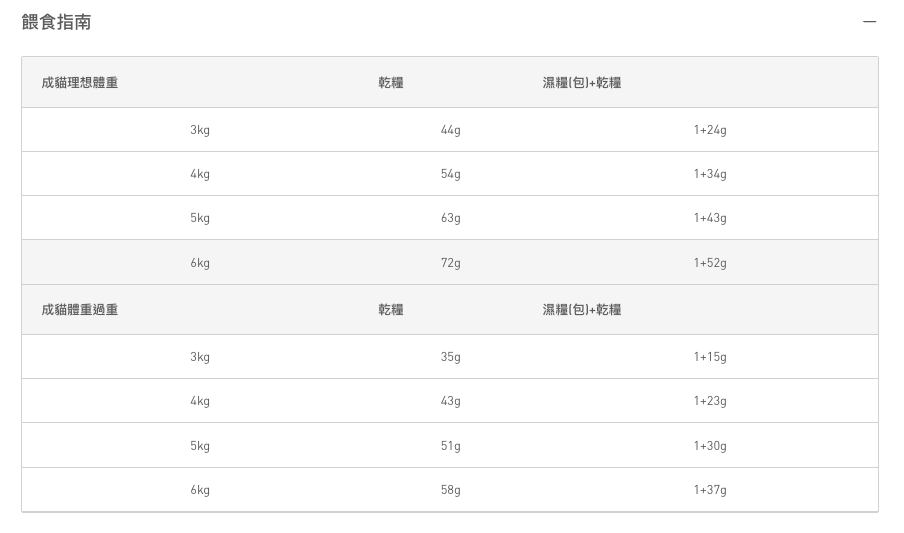This screenshot has width=904, height=533.
Task: Click the 1+23g cell
Action: coord(709,401)
